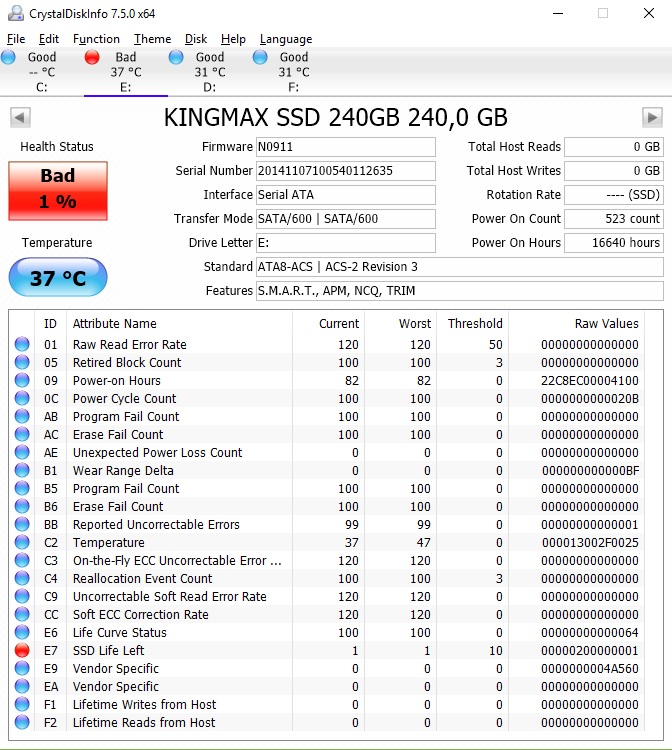Click the Rotation Rate value (SSD)
This screenshot has width=672, height=750.
click(x=614, y=195)
